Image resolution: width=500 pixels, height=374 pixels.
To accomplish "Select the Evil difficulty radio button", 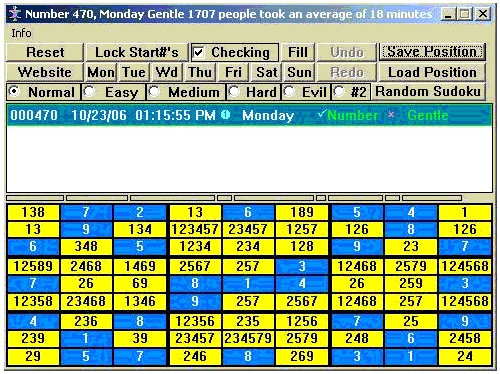I will (289, 92).
